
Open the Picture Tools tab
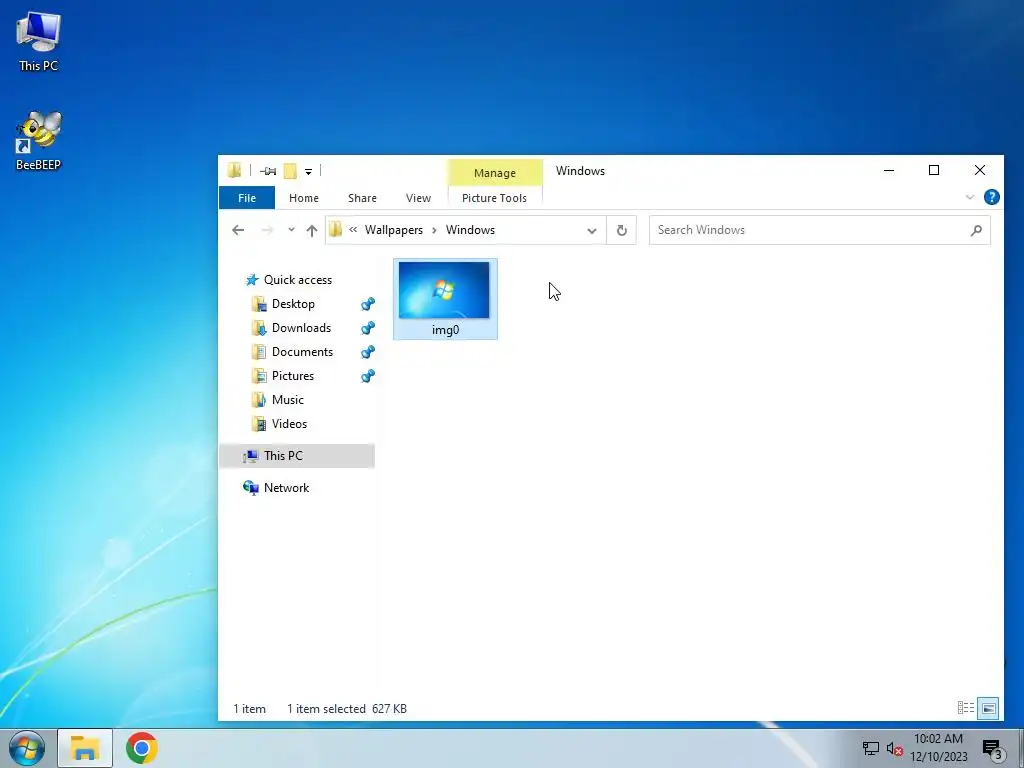coord(494,198)
